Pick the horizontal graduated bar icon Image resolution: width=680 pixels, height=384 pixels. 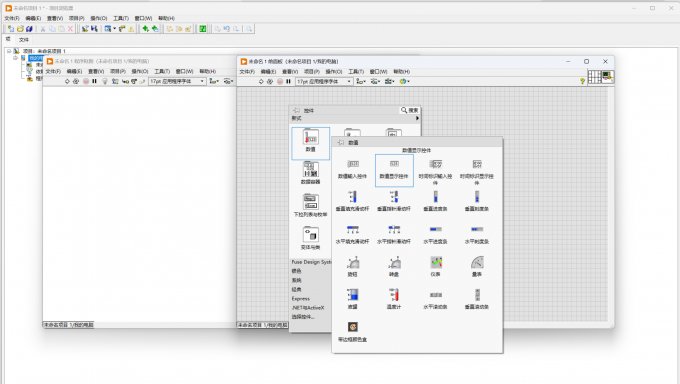point(477,229)
